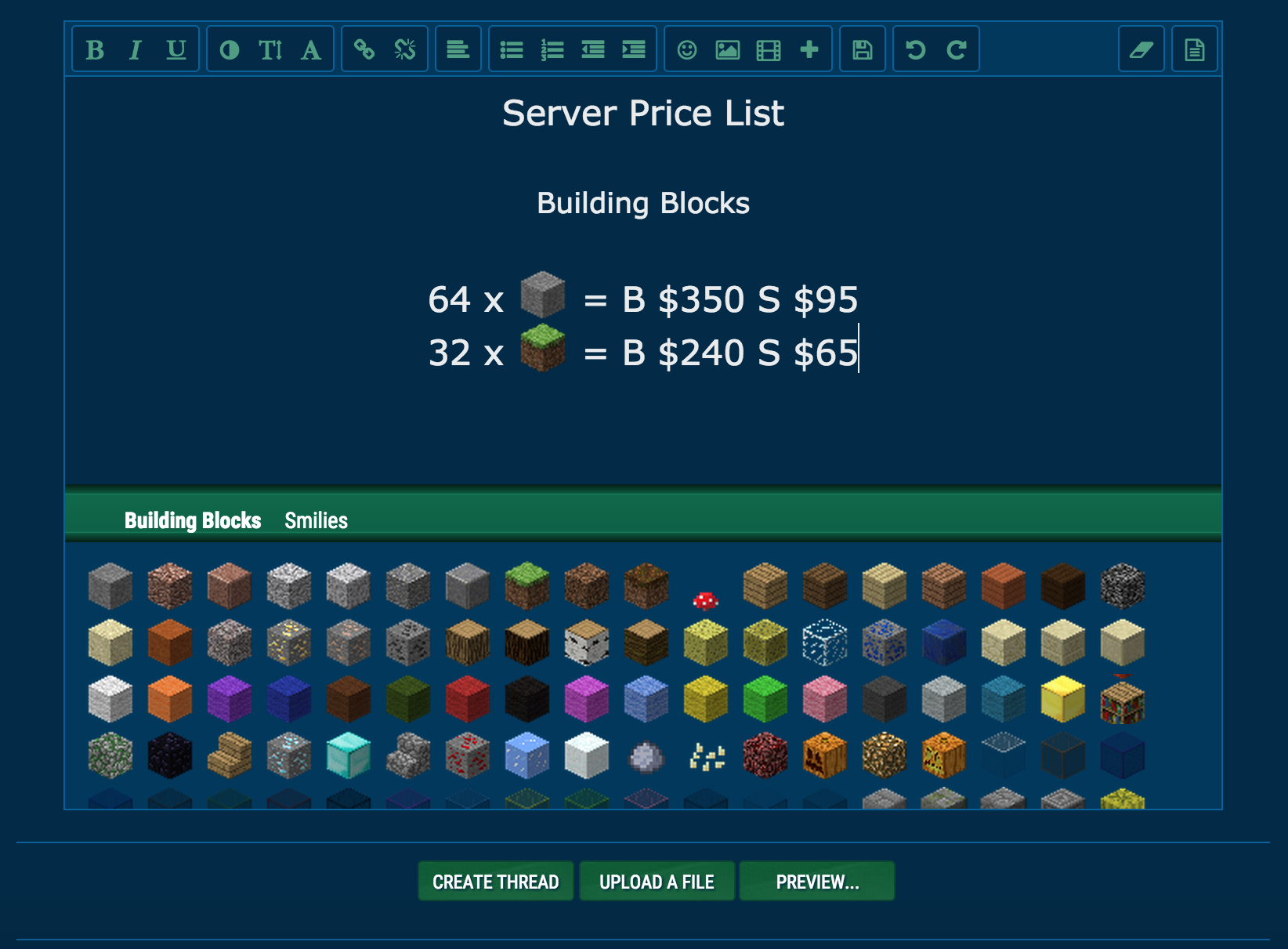
Task: Open the text color picker
Action: pyautogui.click(x=230, y=50)
